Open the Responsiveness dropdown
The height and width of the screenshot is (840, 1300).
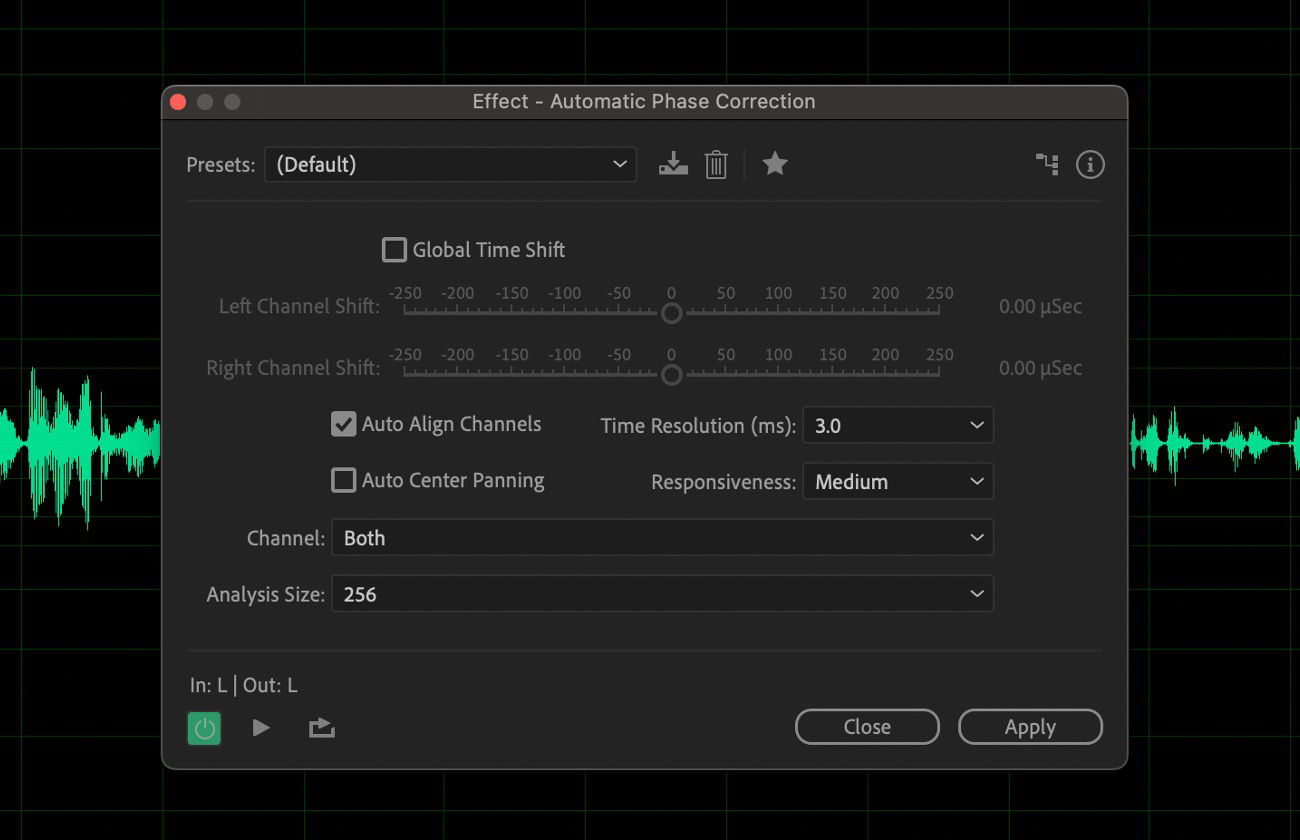[897, 481]
